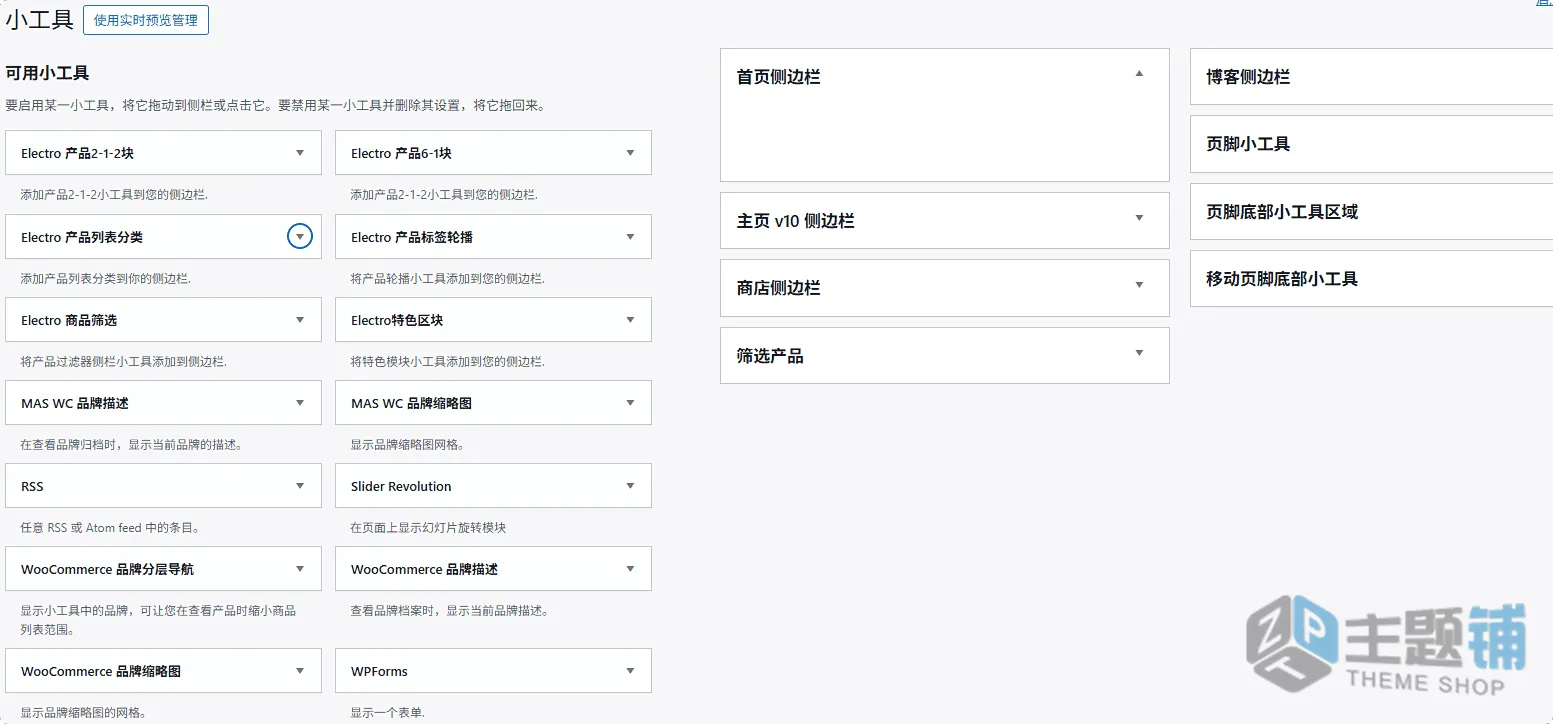Image resolution: width=1553 pixels, height=724 pixels.
Task: Select the MAS WC 品牌描述 widget title
Action: coord(75,403)
